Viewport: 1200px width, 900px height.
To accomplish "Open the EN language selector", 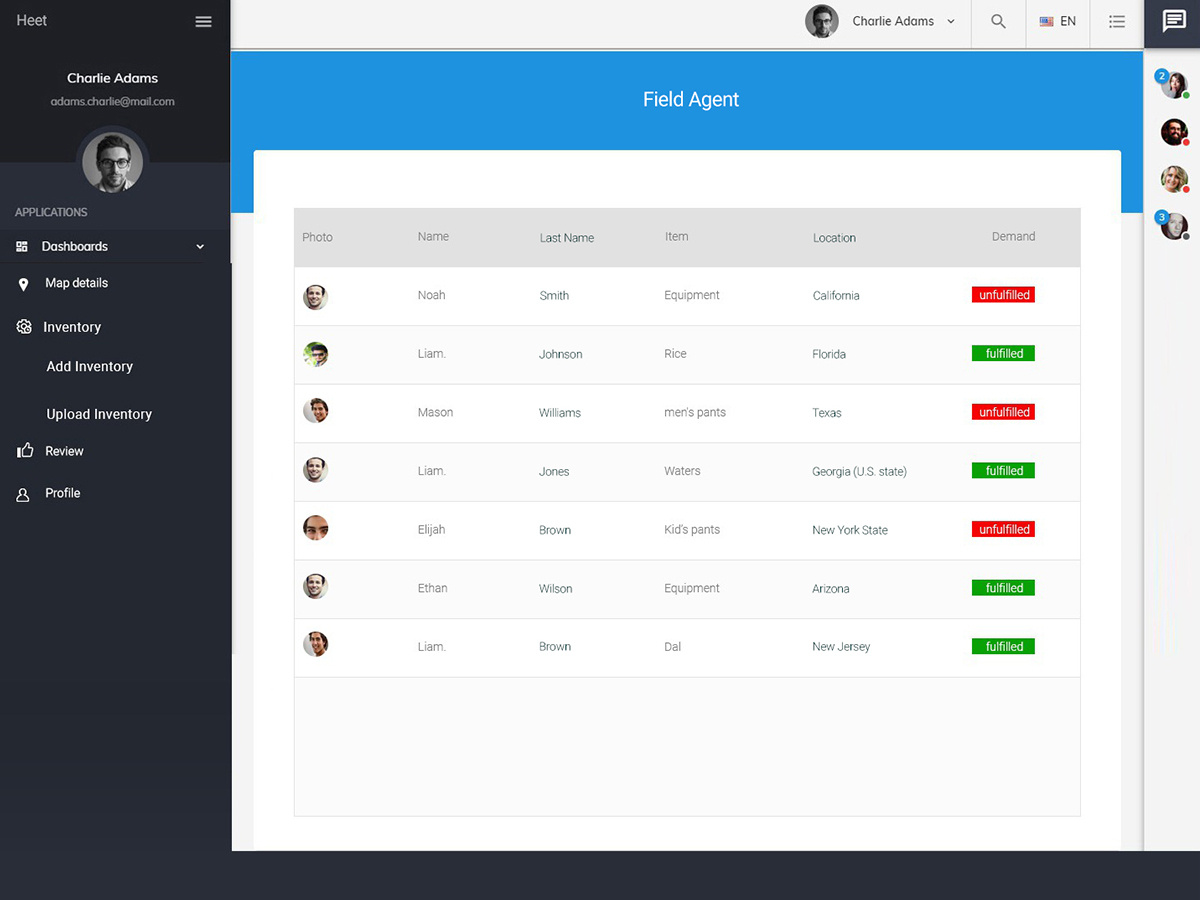I will 1057,21.
